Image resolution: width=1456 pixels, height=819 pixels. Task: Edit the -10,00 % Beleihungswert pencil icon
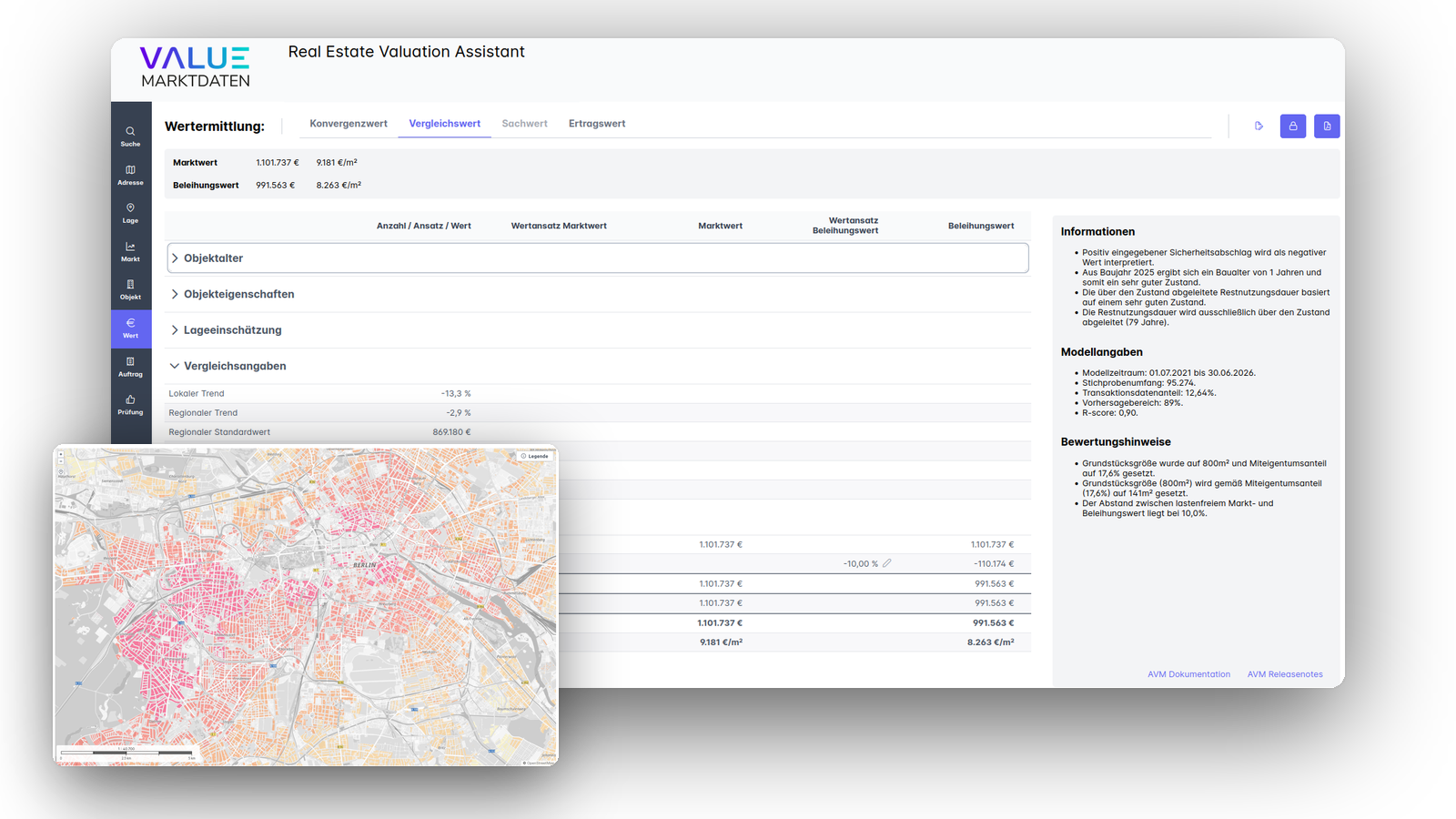point(886,563)
